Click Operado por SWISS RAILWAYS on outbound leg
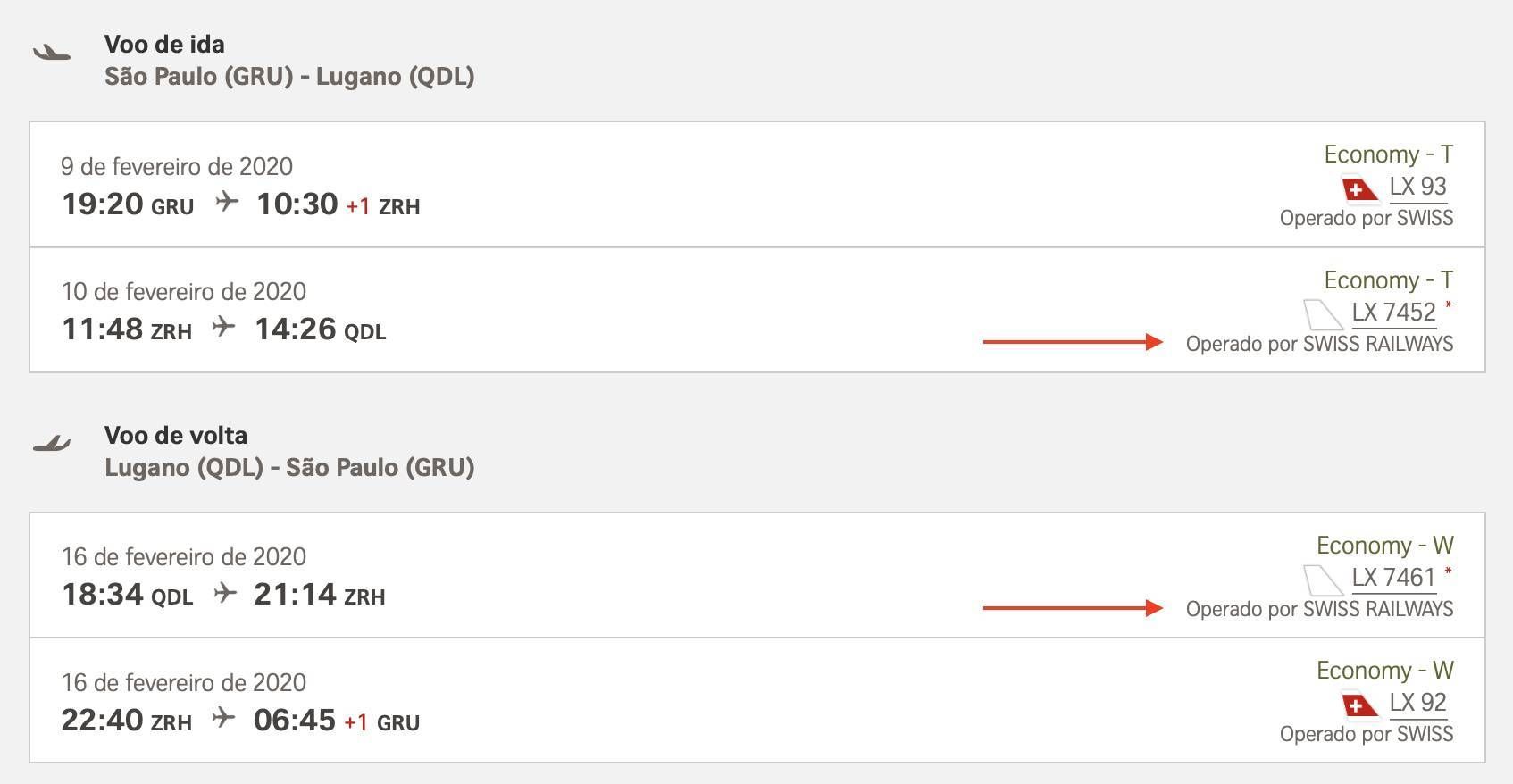Viewport: 1513px width, 784px height. point(1319,344)
